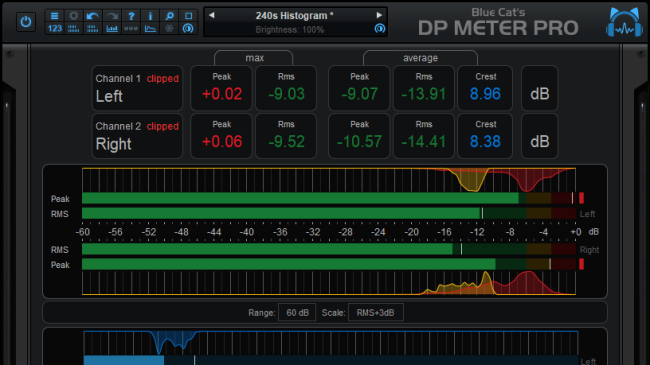Select the next preset arrow
The height and width of the screenshot is (365, 650).
[379, 15]
